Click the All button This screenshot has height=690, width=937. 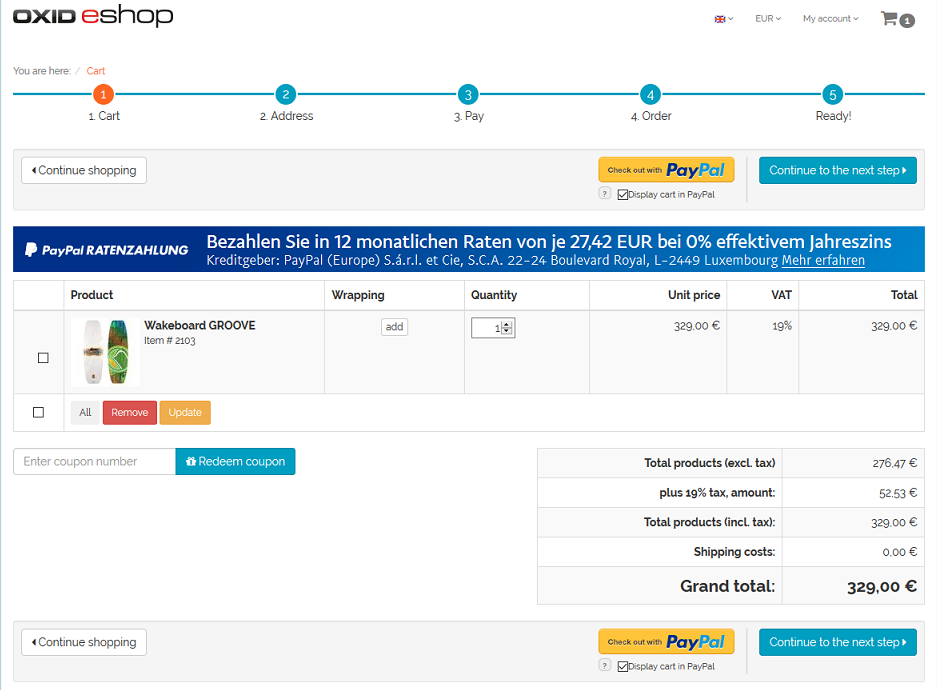pos(85,412)
